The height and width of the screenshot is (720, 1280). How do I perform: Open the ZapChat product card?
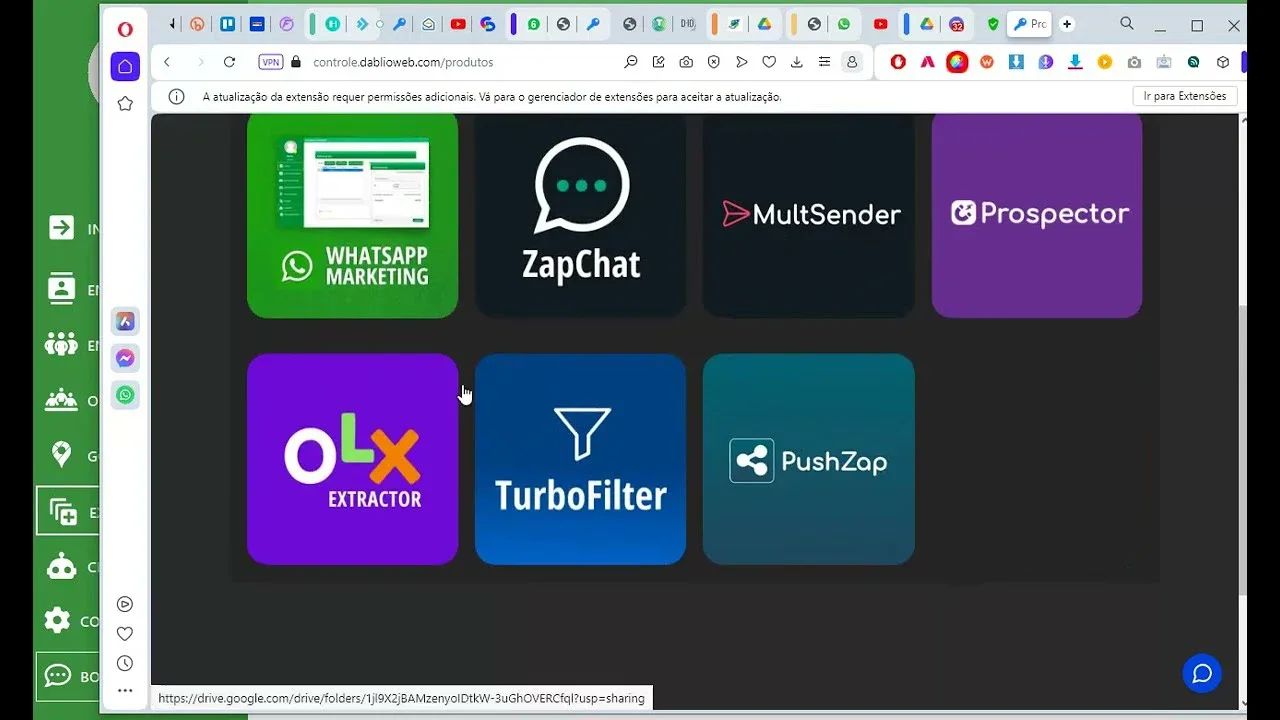point(580,215)
